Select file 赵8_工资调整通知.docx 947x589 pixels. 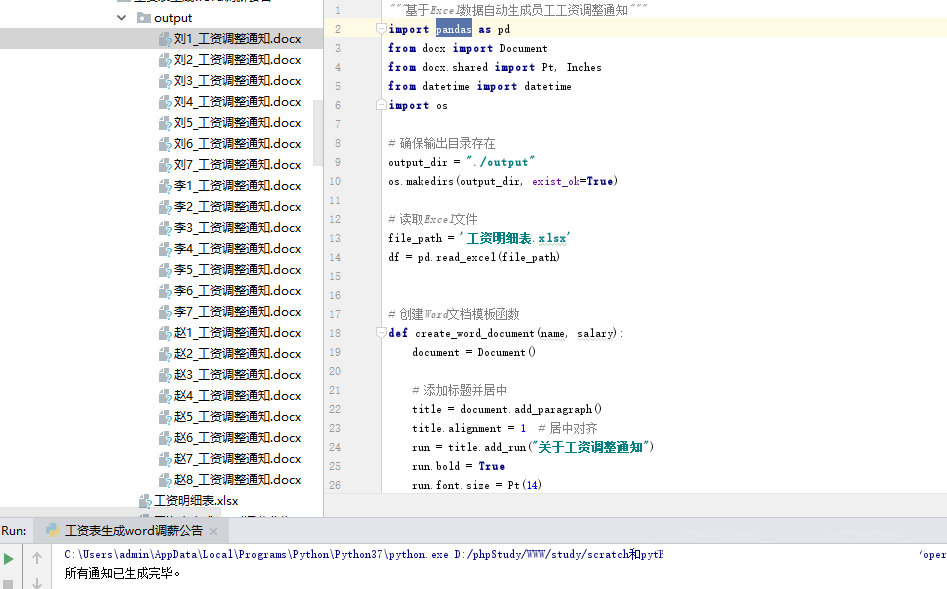pyautogui.click(x=237, y=480)
